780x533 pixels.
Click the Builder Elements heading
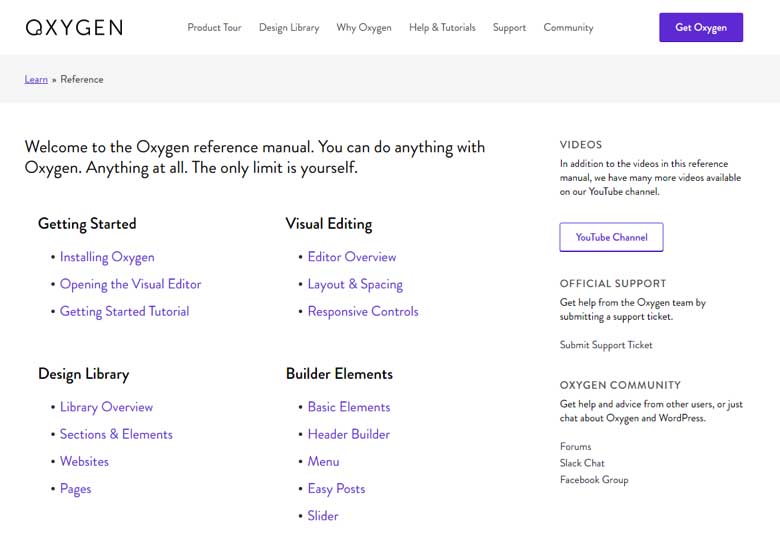pos(339,374)
